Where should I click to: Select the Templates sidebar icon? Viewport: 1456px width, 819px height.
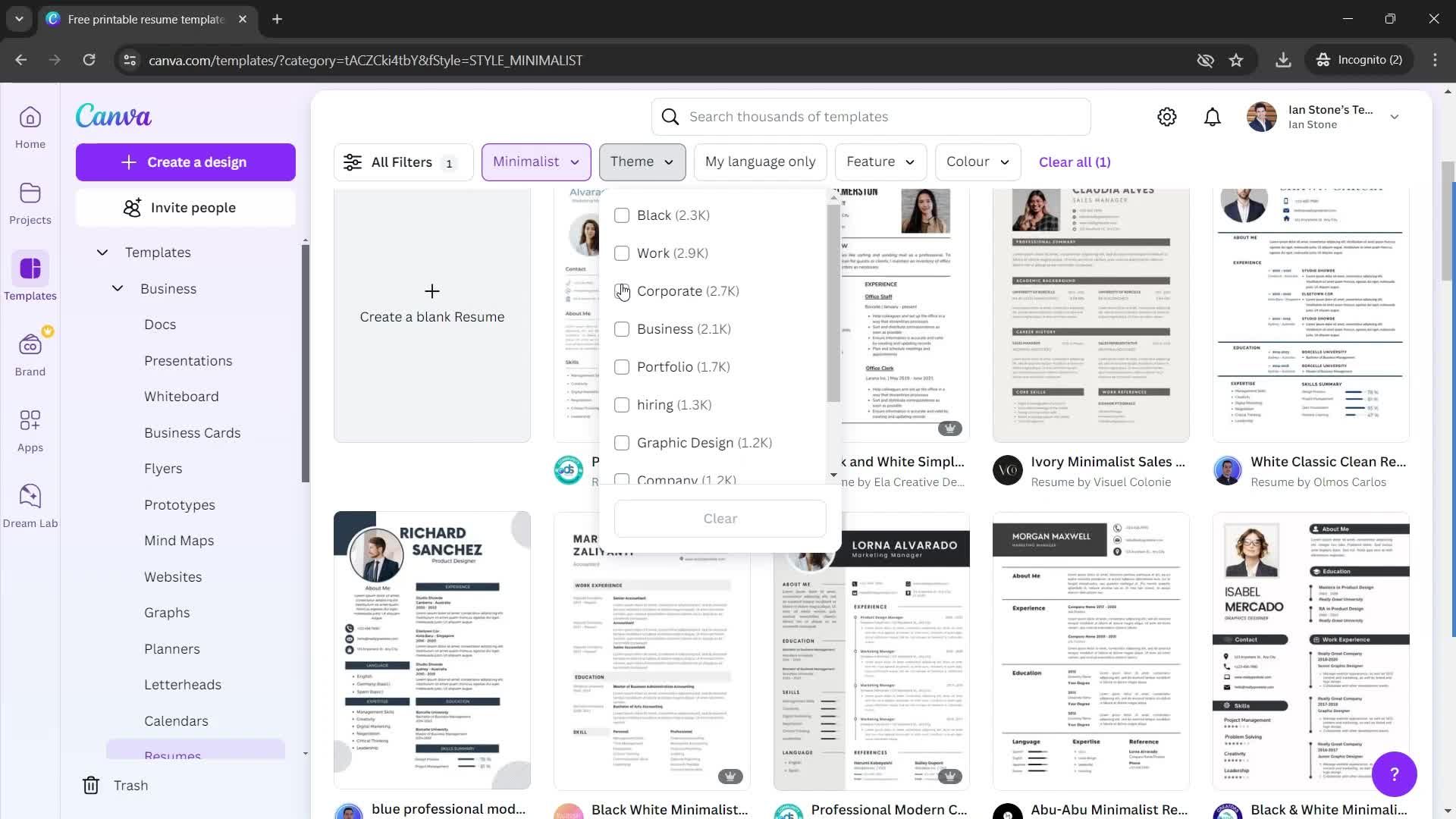[x=30, y=268]
